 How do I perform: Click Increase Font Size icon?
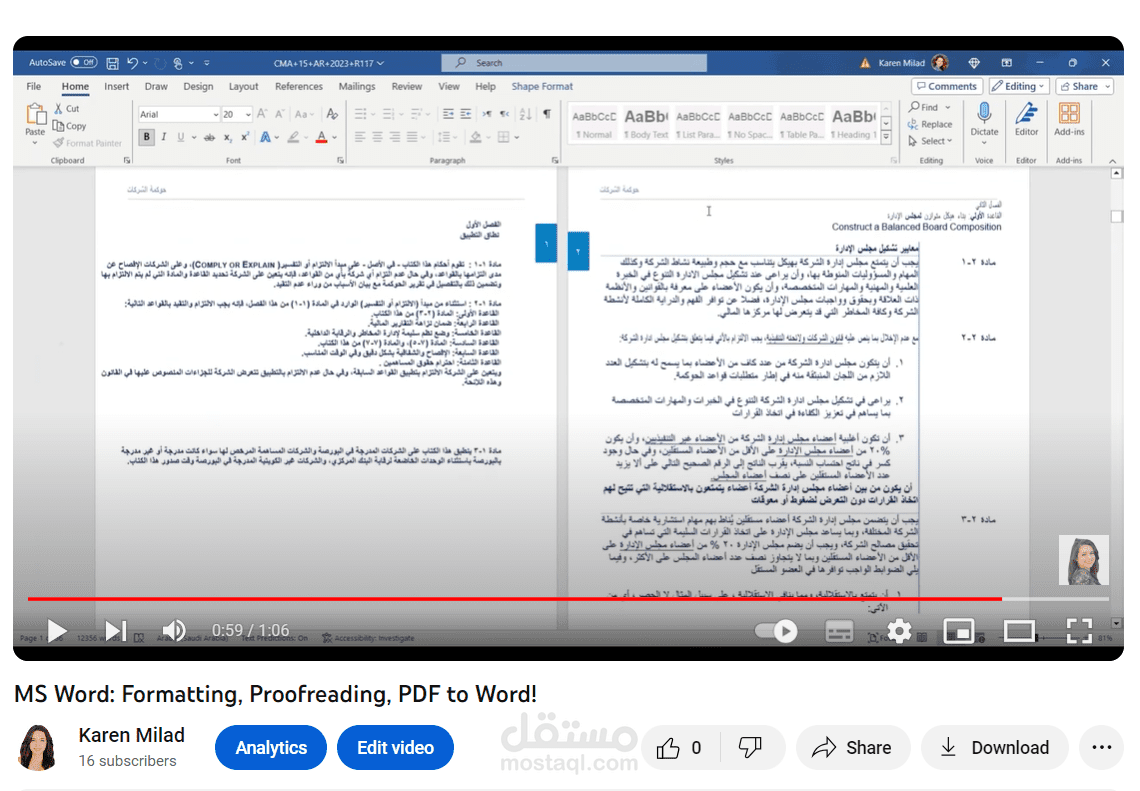click(x=262, y=114)
